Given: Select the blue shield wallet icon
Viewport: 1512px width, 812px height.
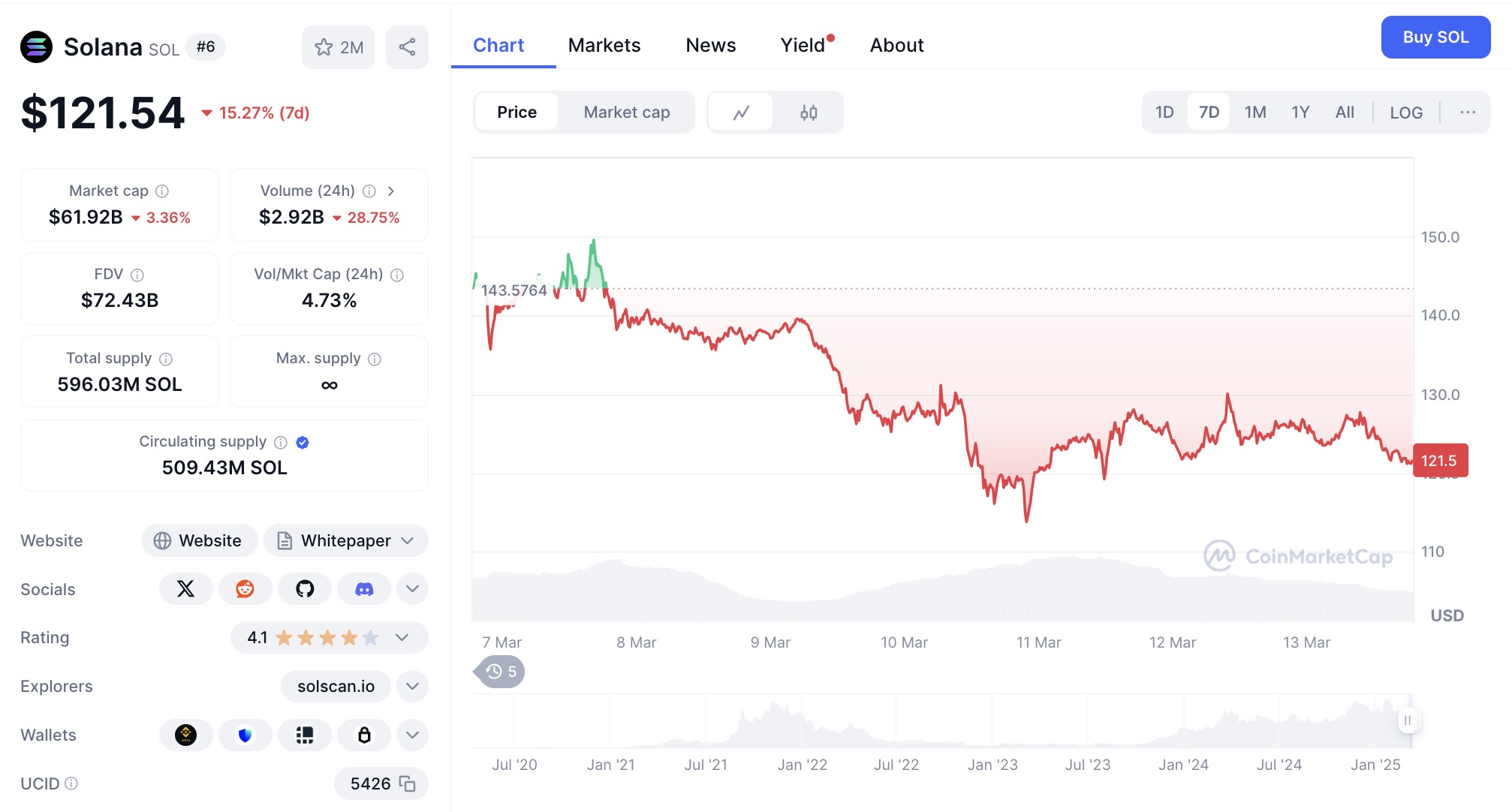Looking at the screenshot, I should tap(245, 735).
